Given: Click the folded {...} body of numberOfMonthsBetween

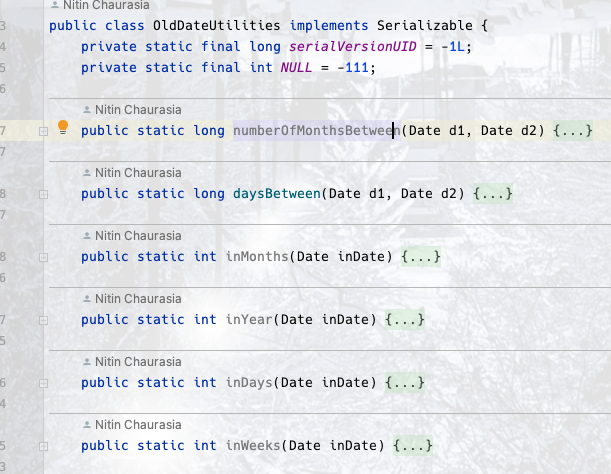Looking at the screenshot, I should coord(573,131).
